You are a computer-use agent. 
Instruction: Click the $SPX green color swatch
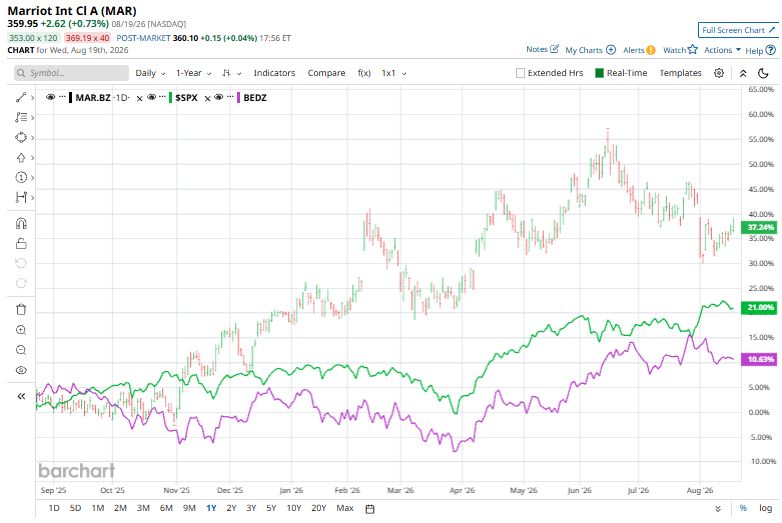tap(171, 98)
